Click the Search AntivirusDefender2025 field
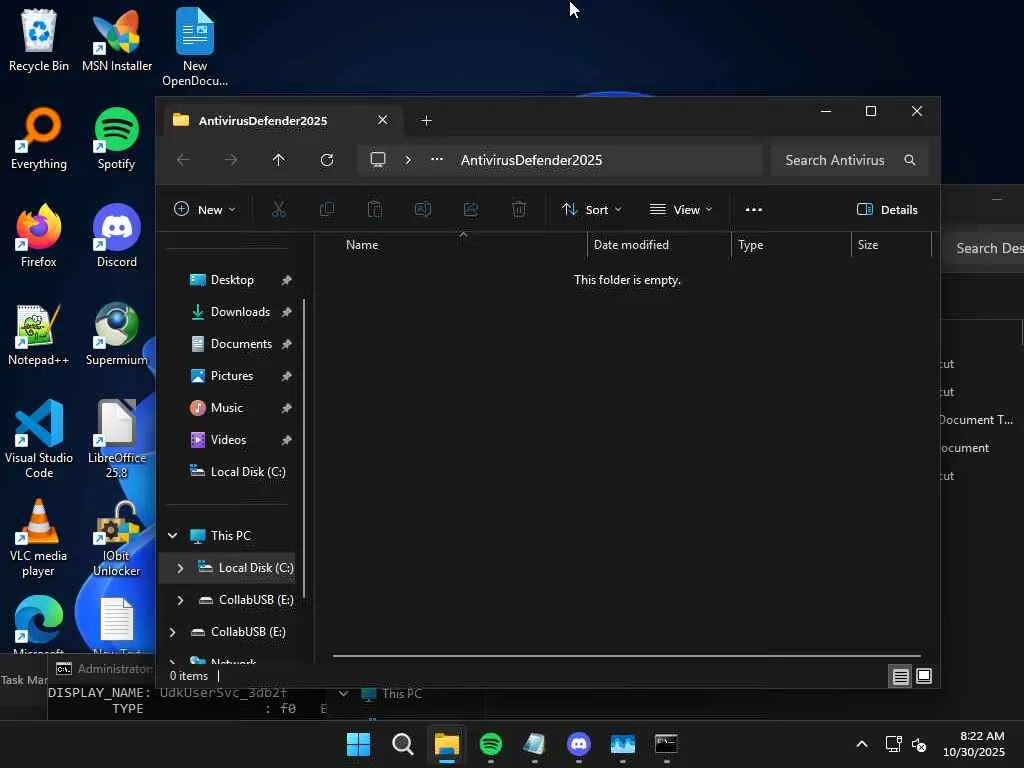The width and height of the screenshot is (1024, 768). tap(836, 160)
